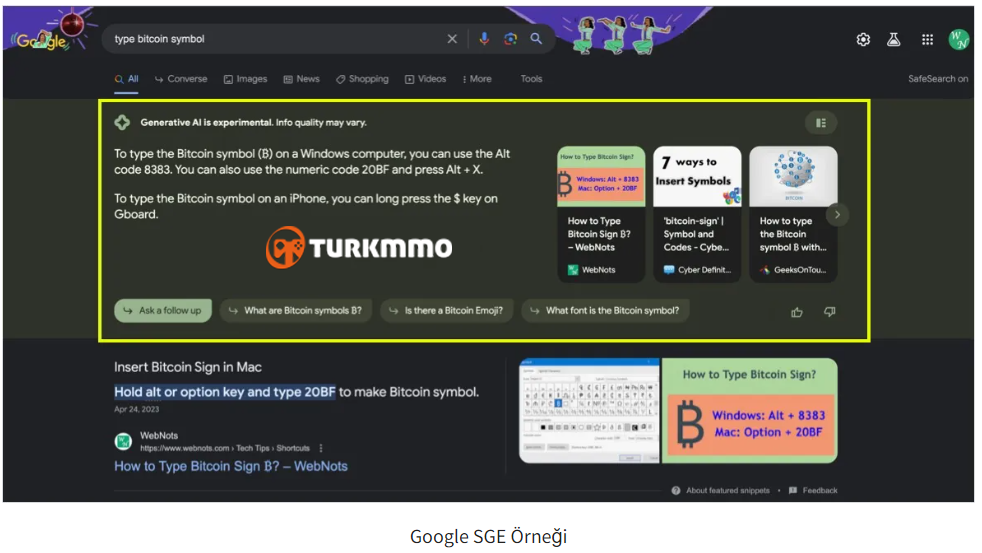This screenshot has height=553, width=982.
Task: Clear the search box with the X icon
Action: (452, 39)
